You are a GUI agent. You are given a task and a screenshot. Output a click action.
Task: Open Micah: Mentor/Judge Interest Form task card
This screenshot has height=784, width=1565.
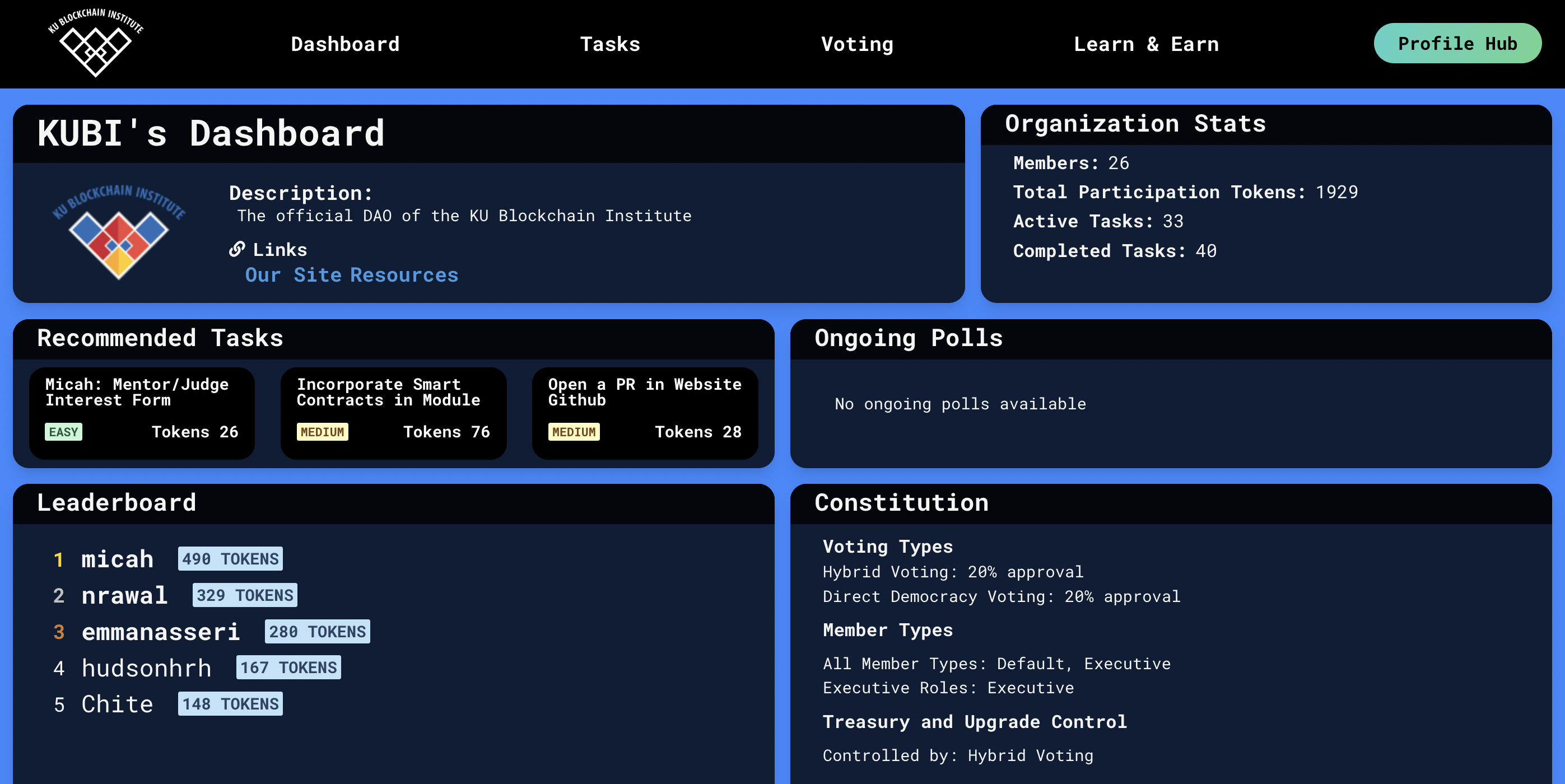point(142,413)
